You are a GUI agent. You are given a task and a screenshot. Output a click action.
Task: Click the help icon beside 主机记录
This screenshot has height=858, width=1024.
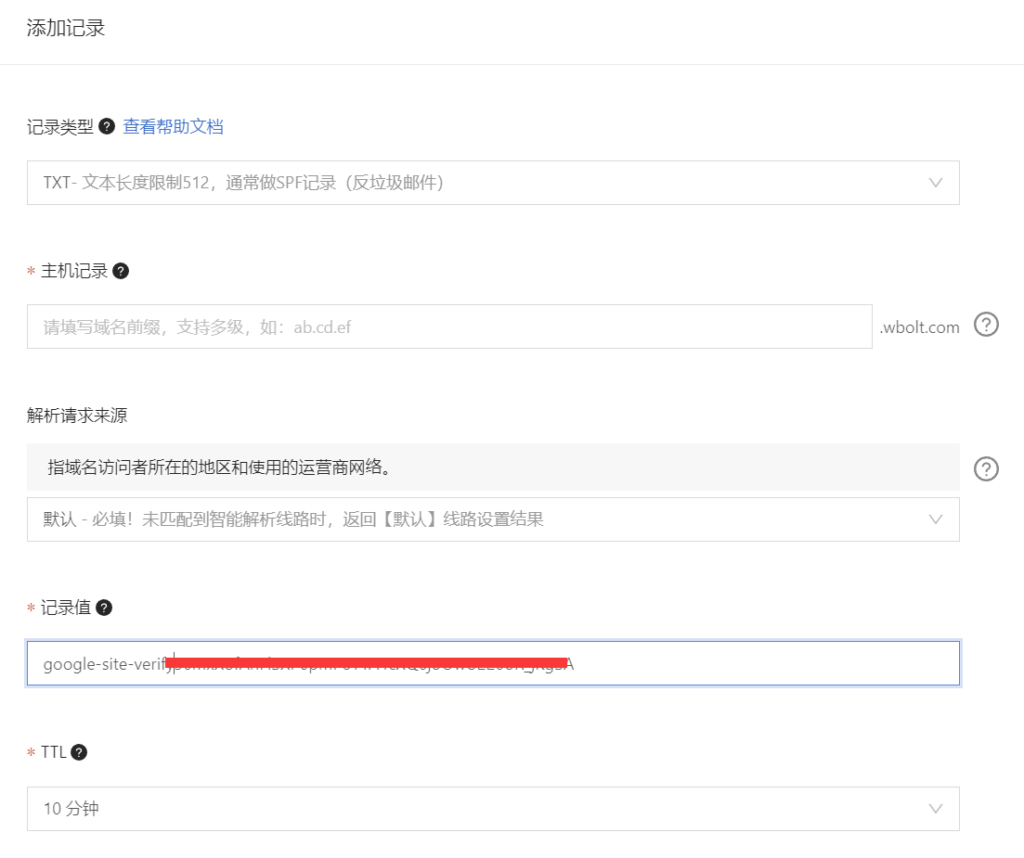121,271
